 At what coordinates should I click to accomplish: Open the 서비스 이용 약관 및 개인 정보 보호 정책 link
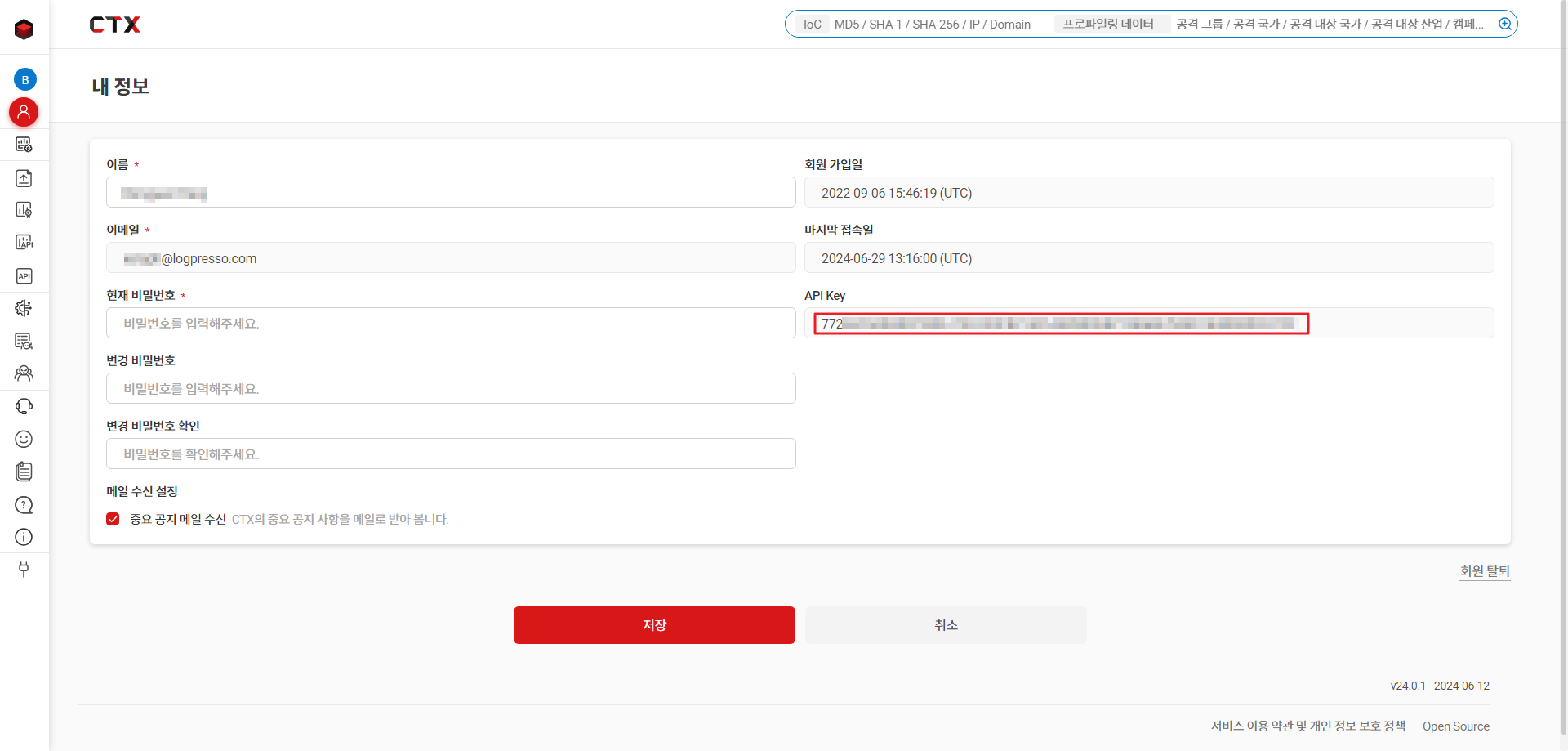(1308, 726)
